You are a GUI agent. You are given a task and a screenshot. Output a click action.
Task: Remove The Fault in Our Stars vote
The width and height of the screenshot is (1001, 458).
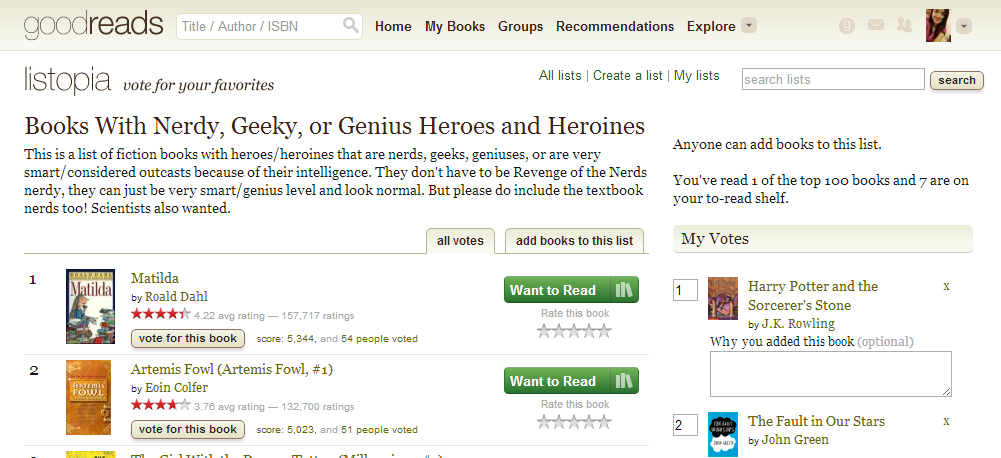click(946, 421)
